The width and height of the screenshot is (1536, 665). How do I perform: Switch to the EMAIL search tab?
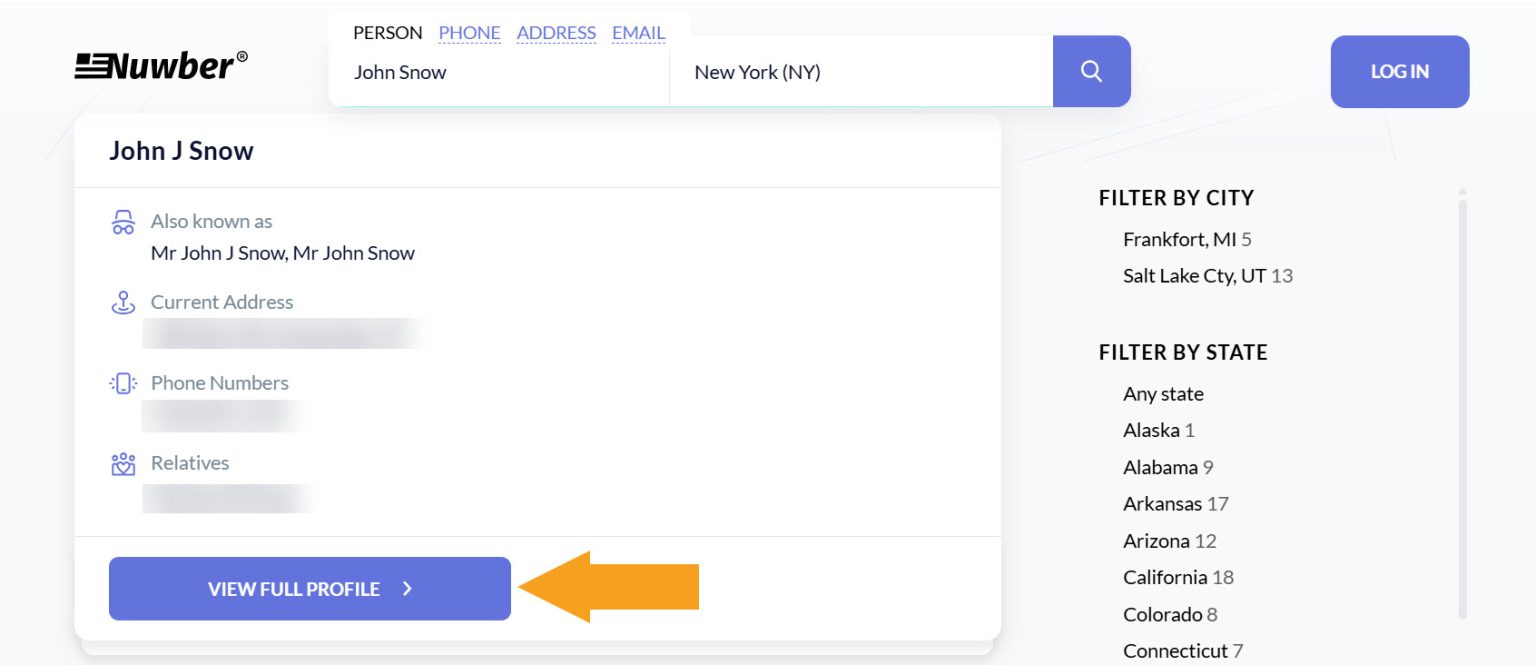637,32
